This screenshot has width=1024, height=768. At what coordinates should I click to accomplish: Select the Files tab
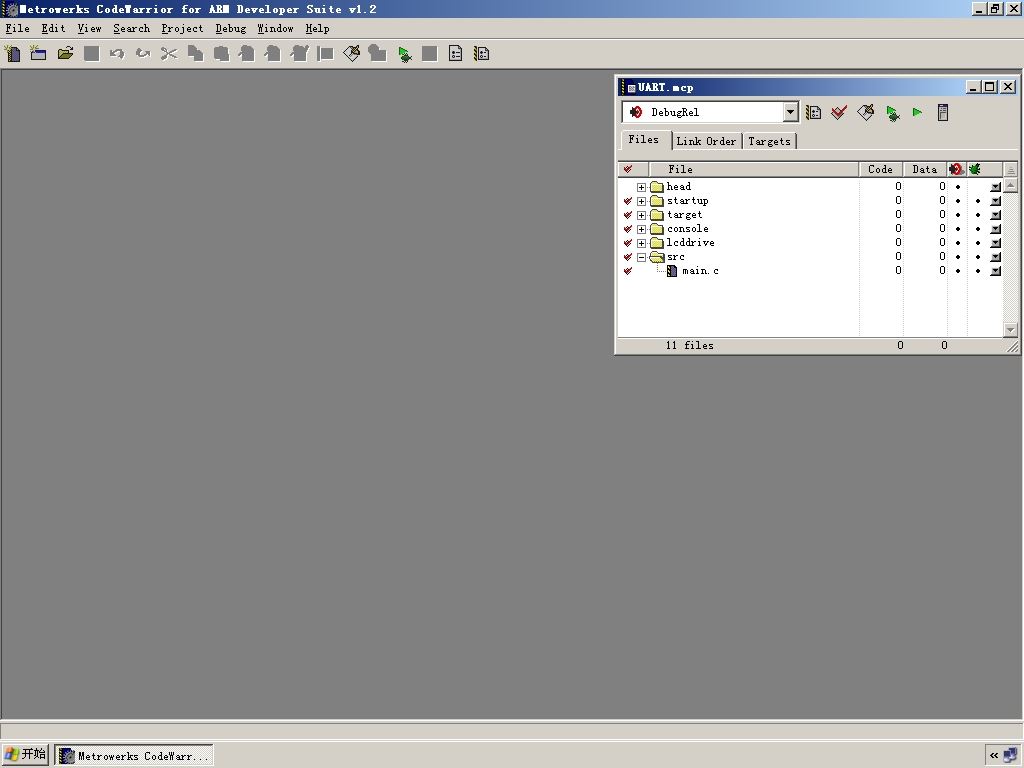(644, 140)
